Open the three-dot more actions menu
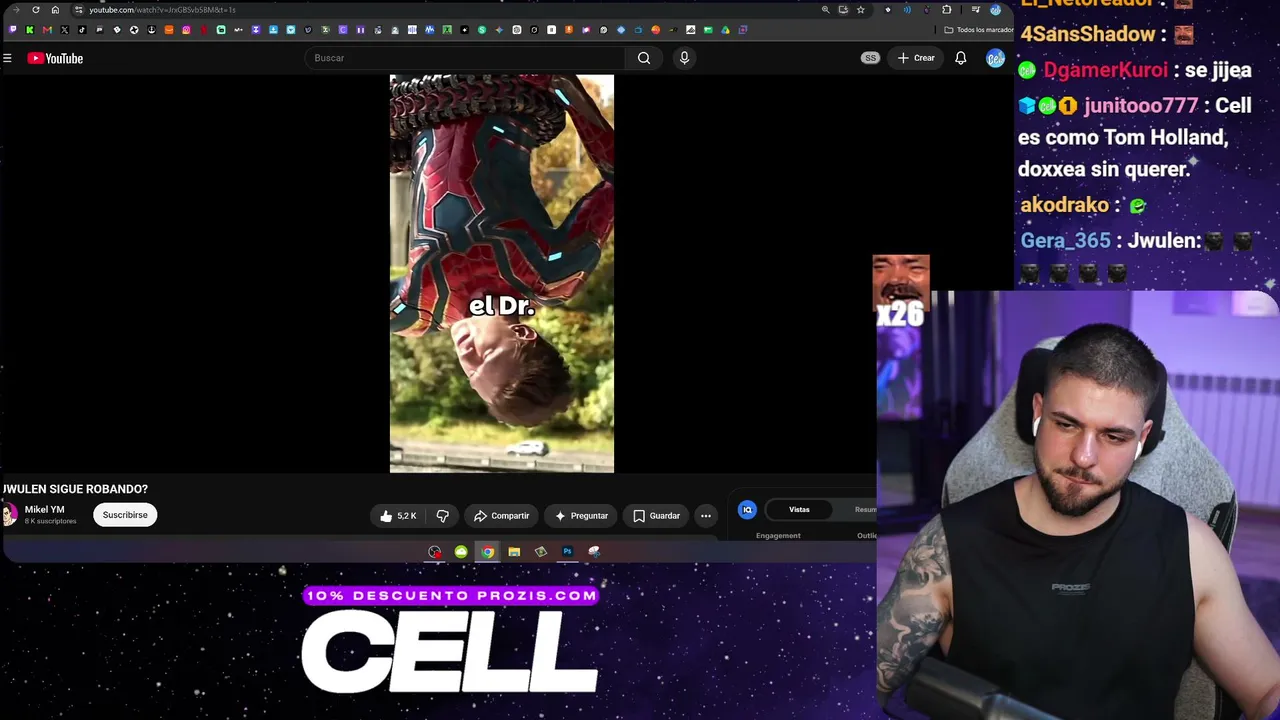Viewport: 1280px width, 720px height. [706, 516]
